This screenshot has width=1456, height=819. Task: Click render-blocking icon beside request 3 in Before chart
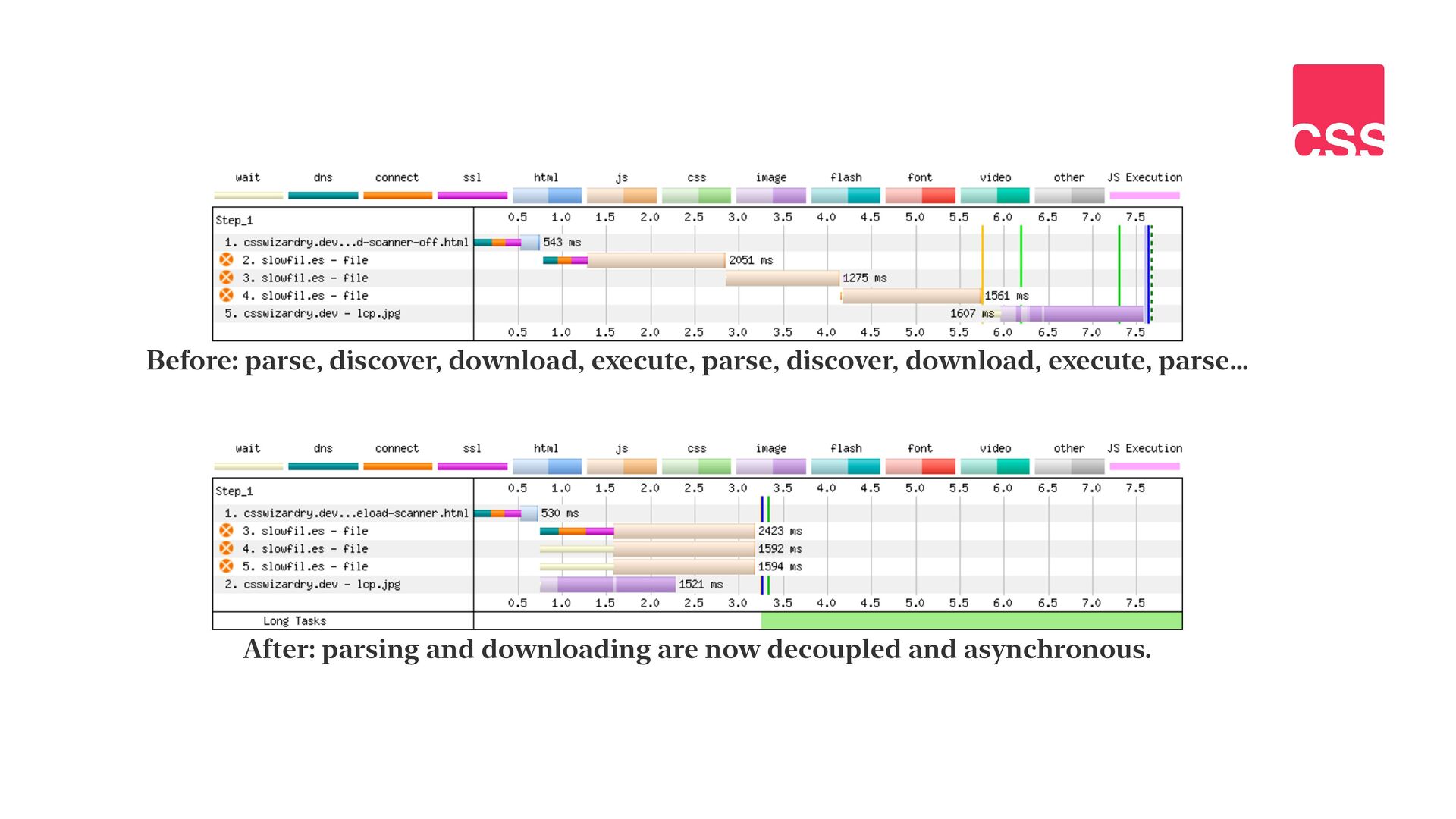226,278
